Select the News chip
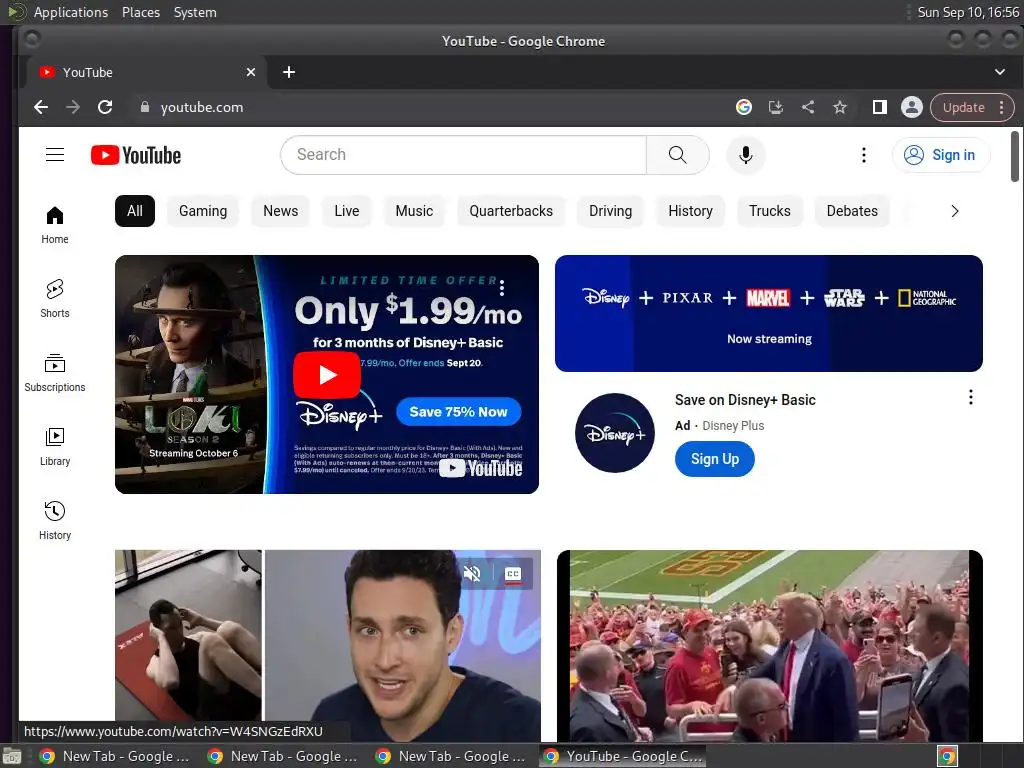Viewport: 1024px width, 768px height. coord(280,211)
